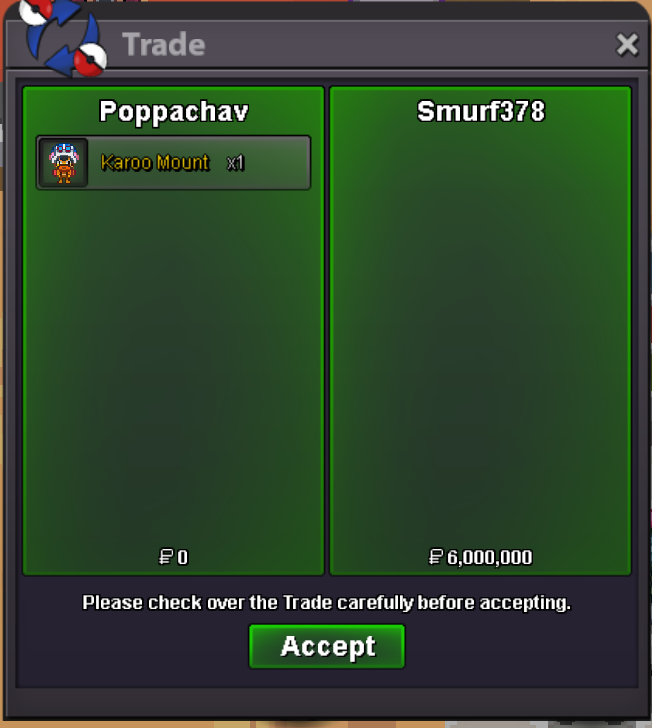Click the x1 quantity on Karoo Mount
The width and height of the screenshot is (652, 728).
235,163
